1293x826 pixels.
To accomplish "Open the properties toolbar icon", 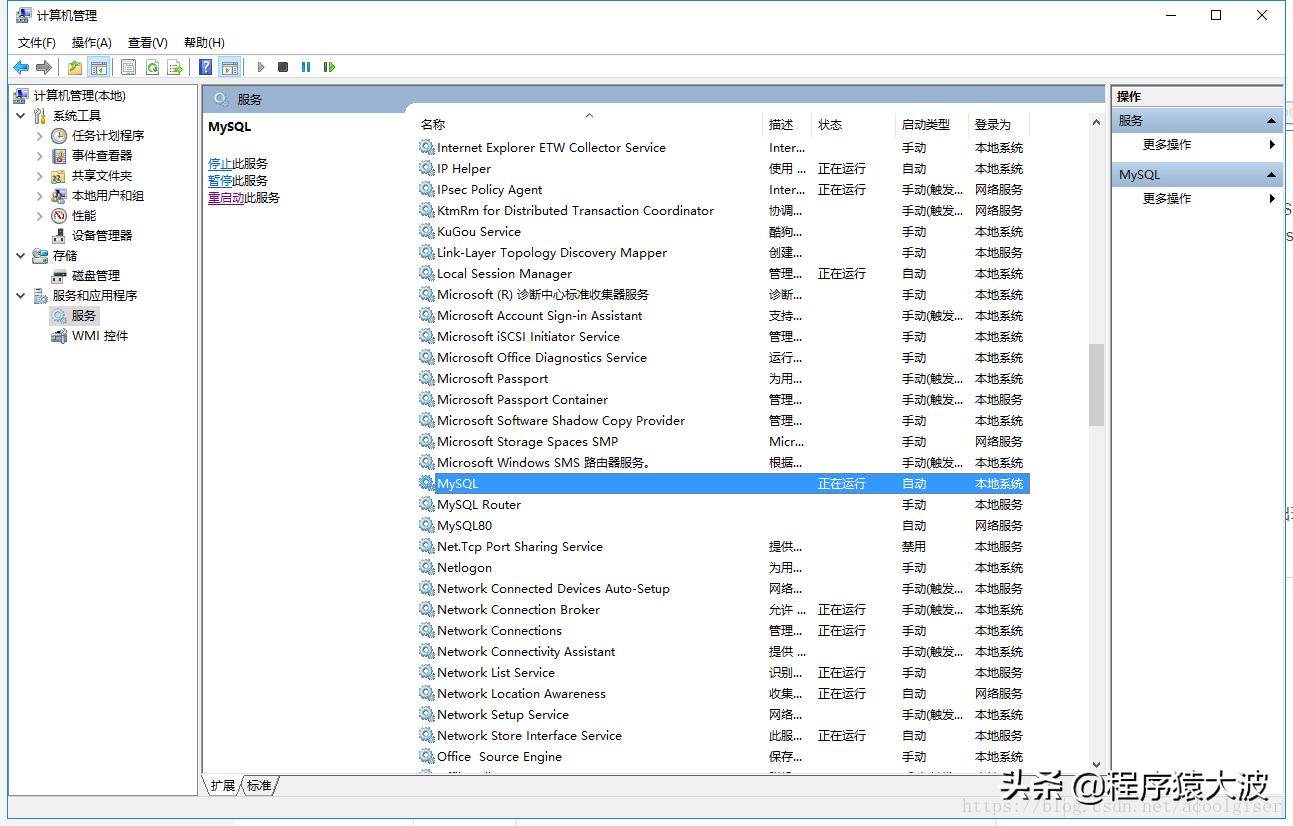I will tap(128, 67).
